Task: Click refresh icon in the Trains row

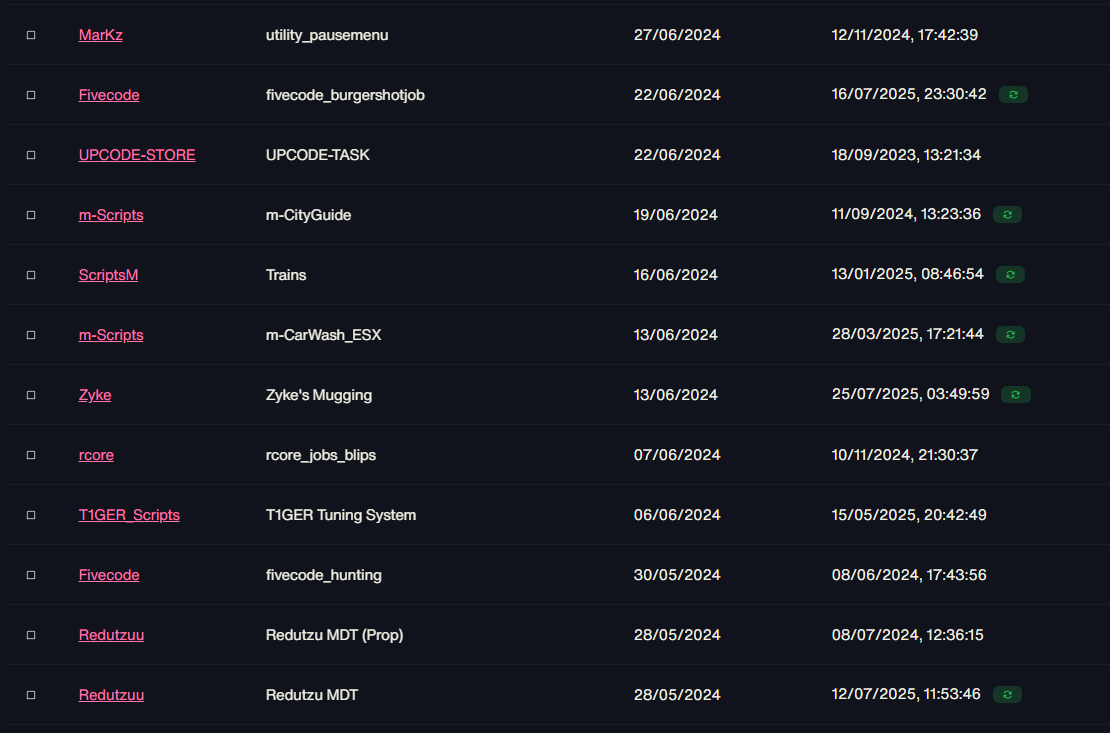Action: pos(1010,274)
